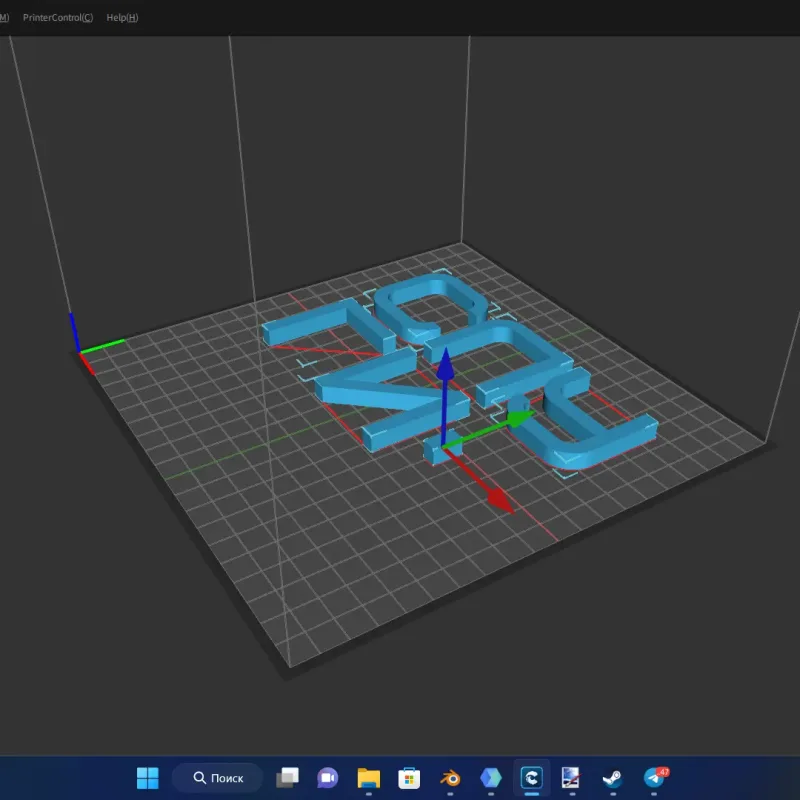Image resolution: width=800 pixels, height=800 pixels.
Task: Switch to Blender in the taskbar
Action: [x=450, y=778]
